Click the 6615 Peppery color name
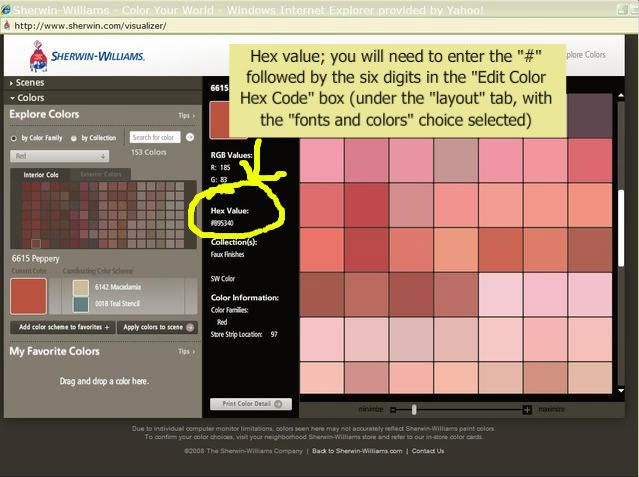Image resolution: width=639 pixels, height=477 pixels. click(x=35, y=258)
